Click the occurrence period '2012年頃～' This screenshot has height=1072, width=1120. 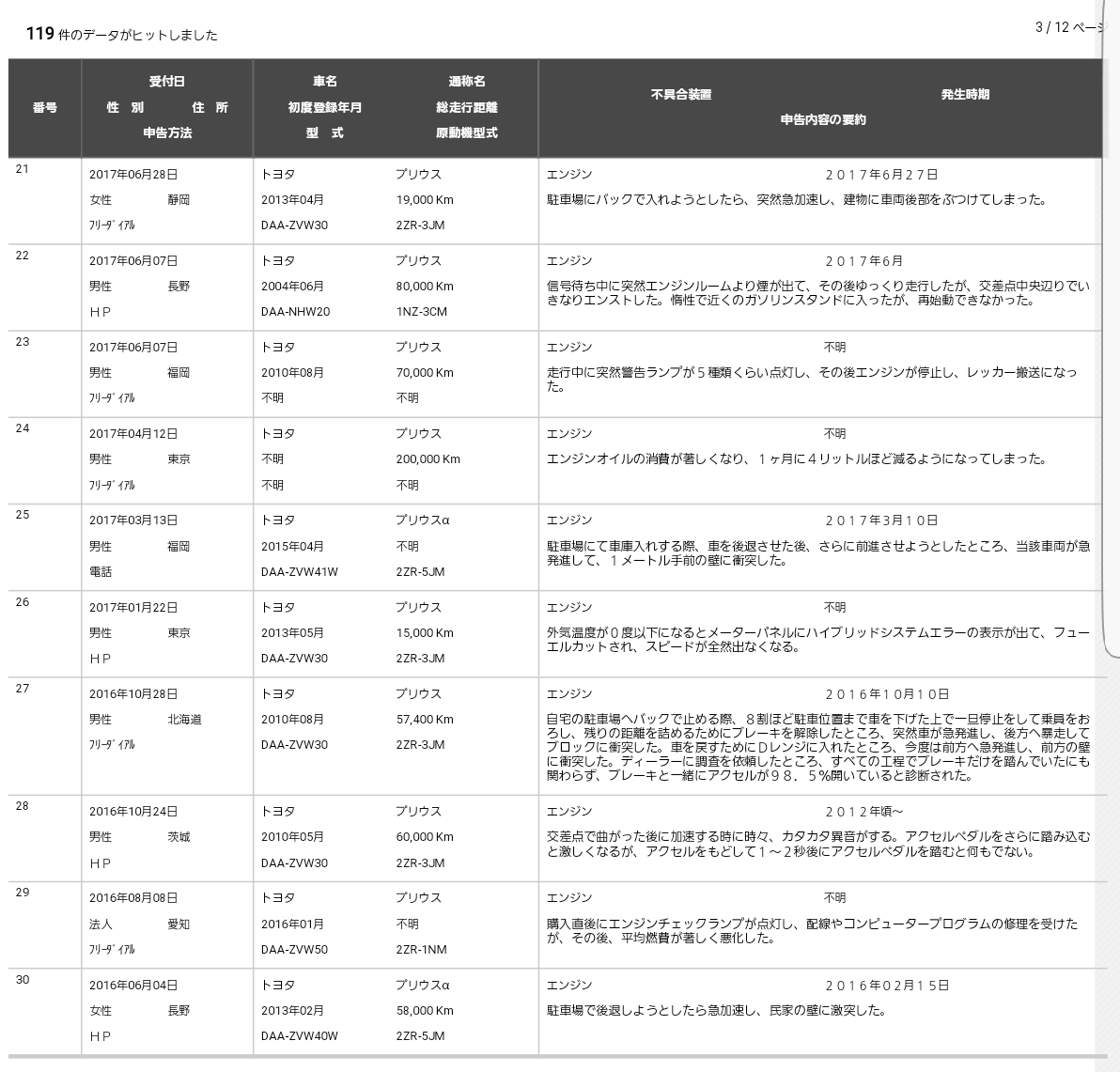(x=865, y=812)
